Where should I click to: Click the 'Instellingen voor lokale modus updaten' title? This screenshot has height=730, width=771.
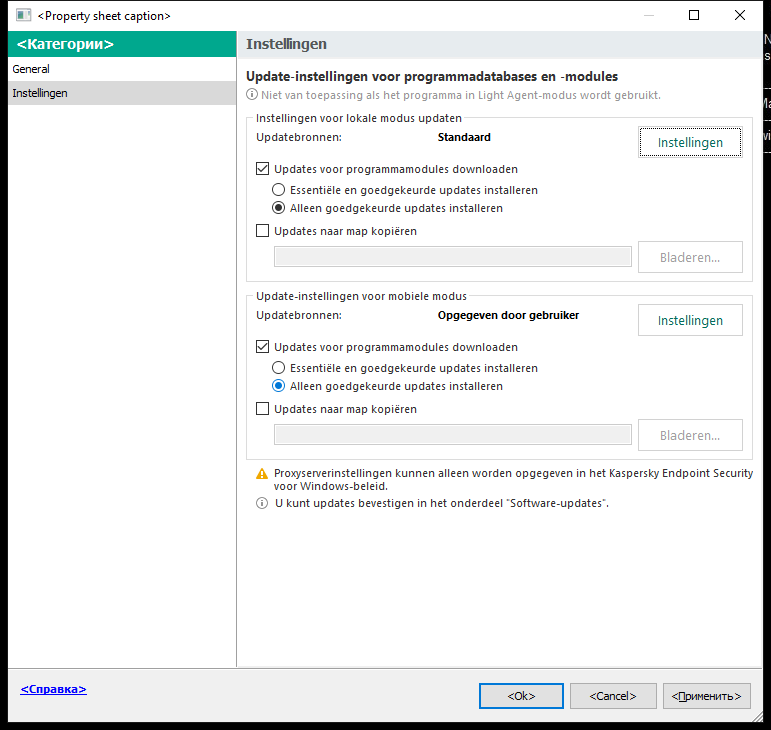359,118
